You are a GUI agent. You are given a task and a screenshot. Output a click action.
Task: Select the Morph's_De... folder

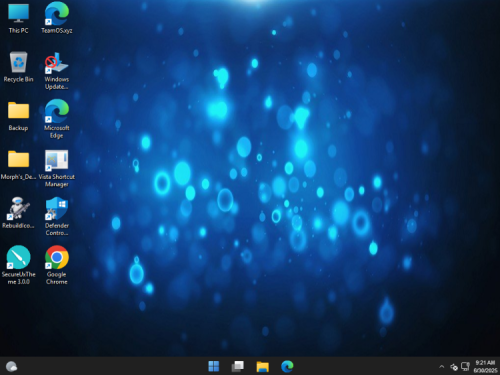click(x=18, y=165)
